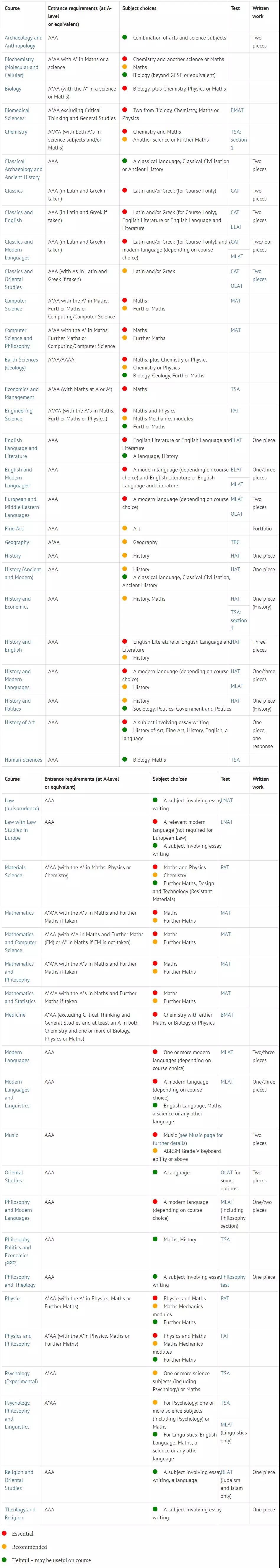Click the TBC test link for Geography
The image size is (280, 1568).
(x=235, y=542)
